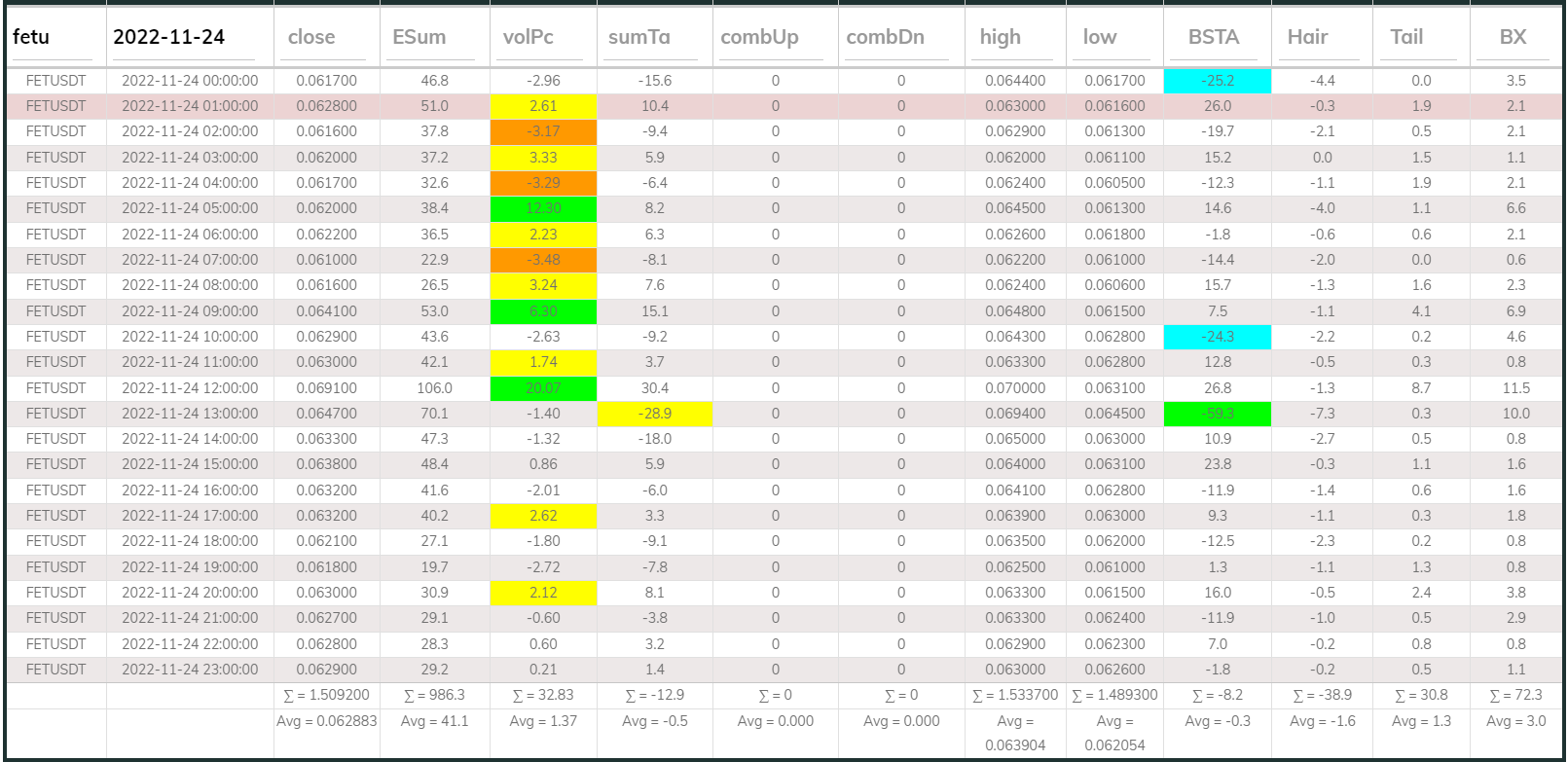Image resolution: width=1568 pixels, height=762 pixels.
Task: Click the -18.0 sumTa value
Action: (655, 439)
